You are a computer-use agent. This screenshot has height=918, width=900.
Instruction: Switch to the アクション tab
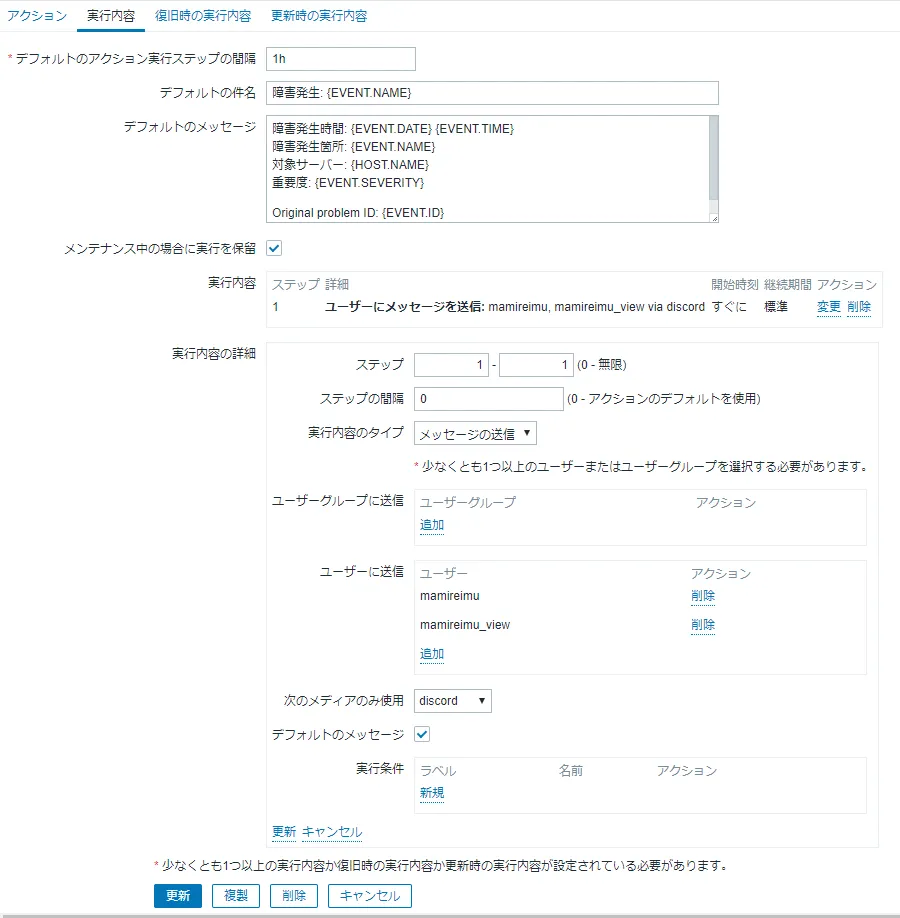click(x=37, y=16)
